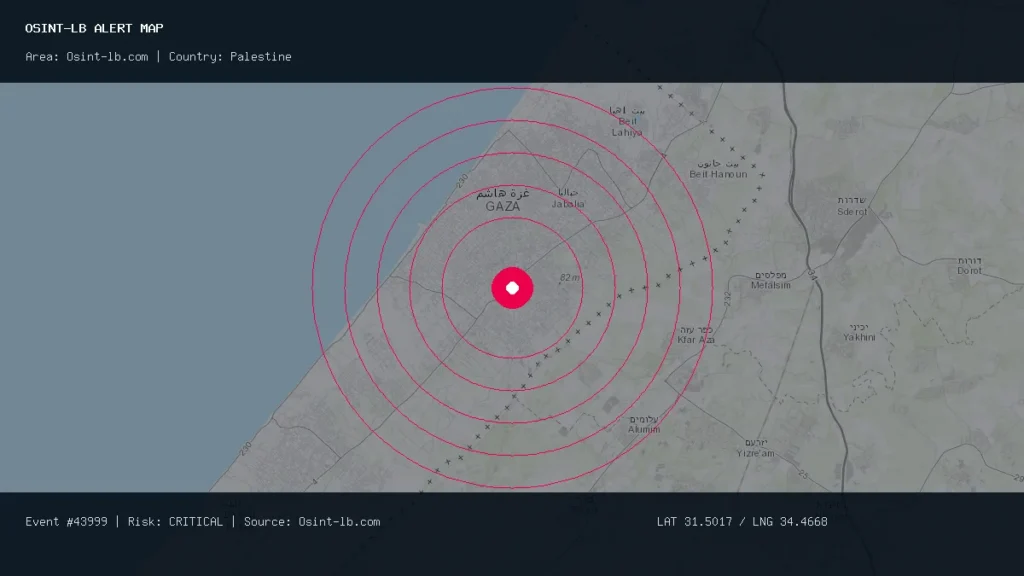
Task: Click the Beit Hanoun map label
Action: tap(718, 169)
